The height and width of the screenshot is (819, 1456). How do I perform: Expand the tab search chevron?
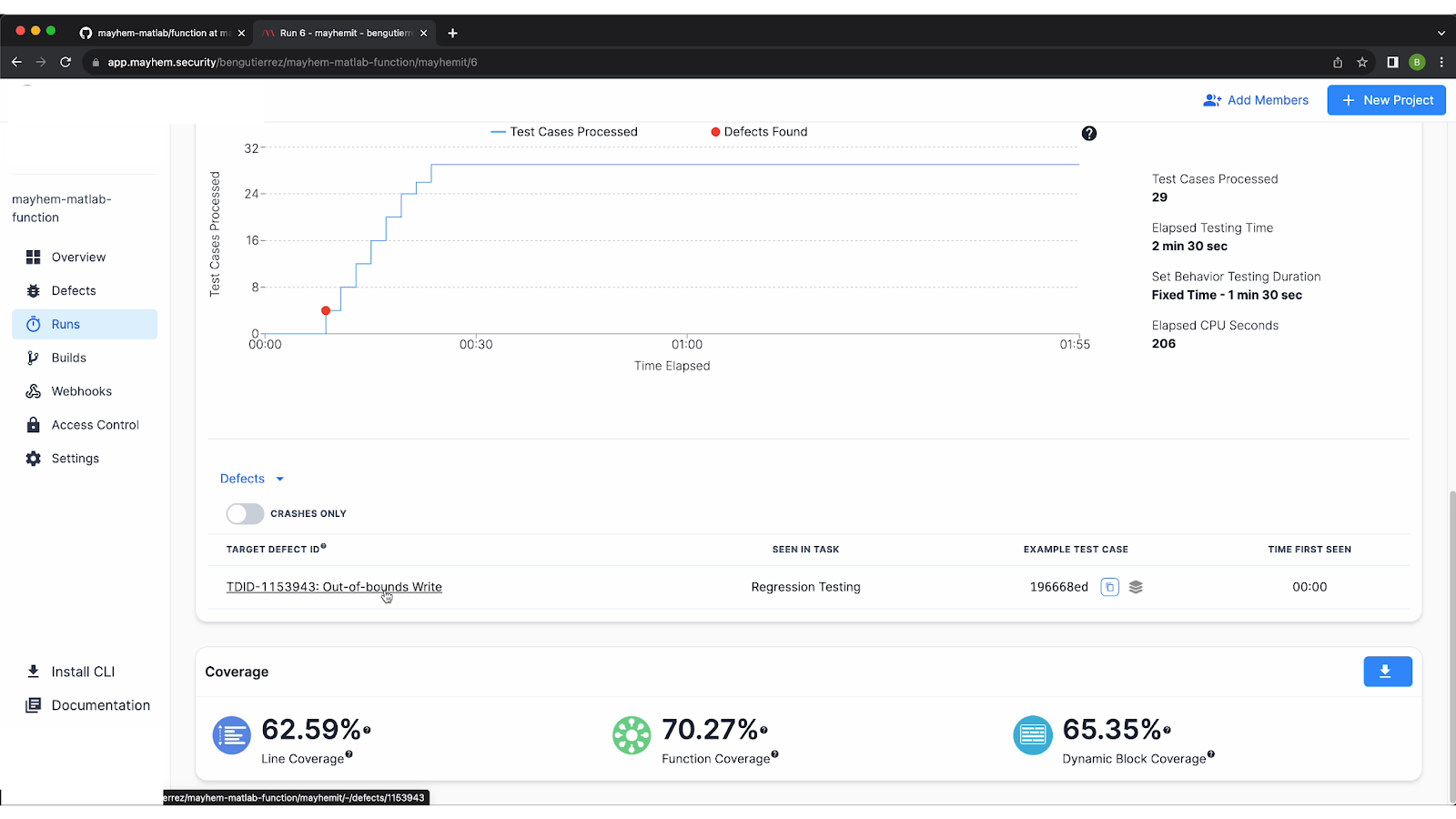1441,33
